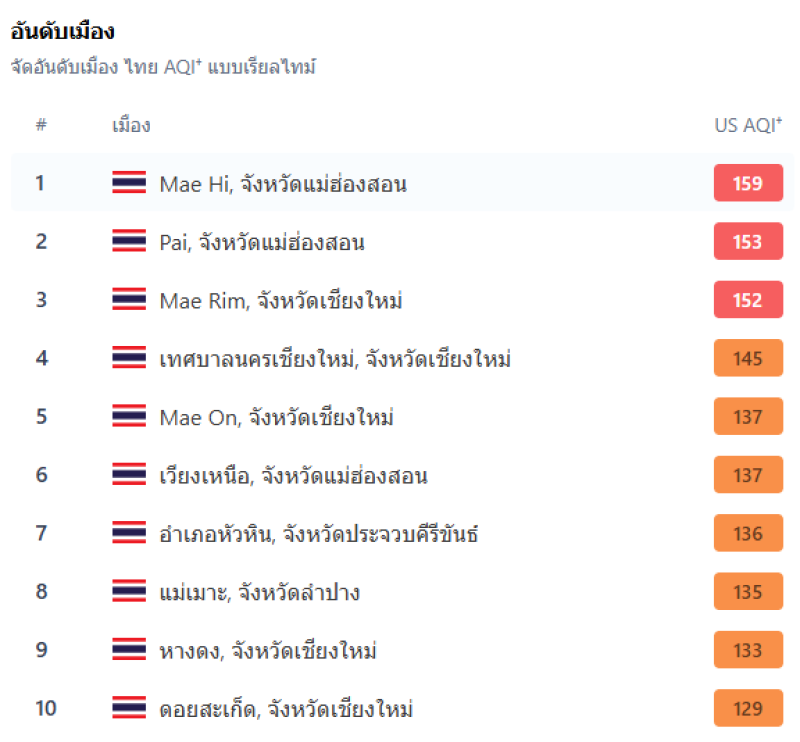This screenshot has width=800, height=742.
Task: Click the US AQI column header
Action: pyautogui.click(x=748, y=125)
